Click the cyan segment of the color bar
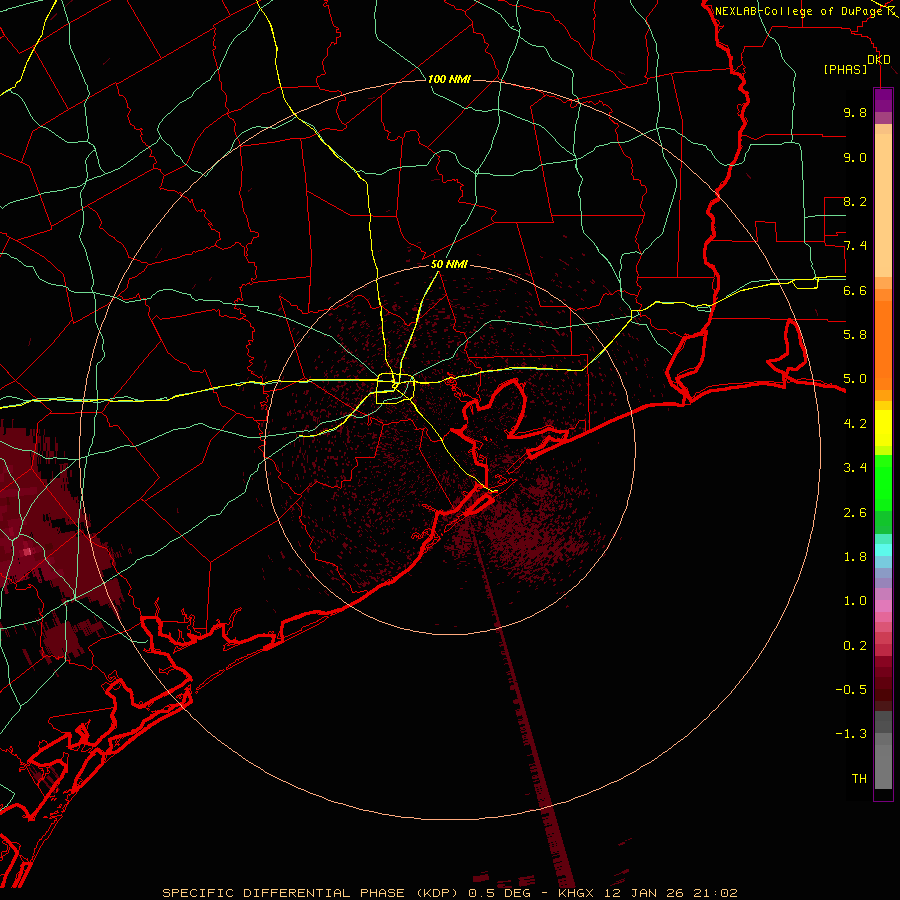Screen dimensions: 900x900 883,550
